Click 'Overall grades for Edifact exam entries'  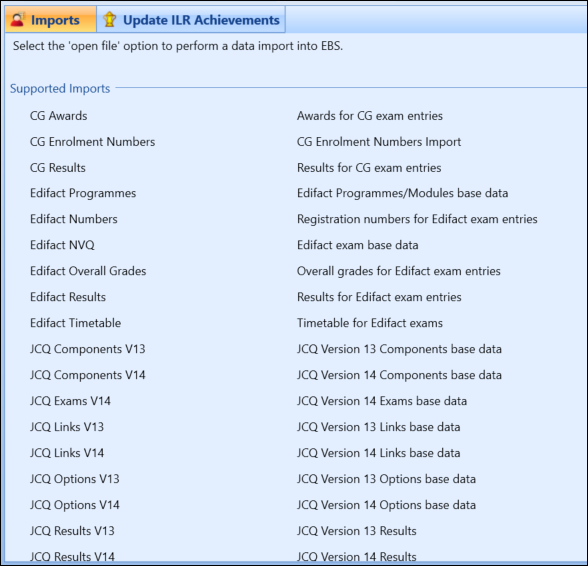point(399,271)
